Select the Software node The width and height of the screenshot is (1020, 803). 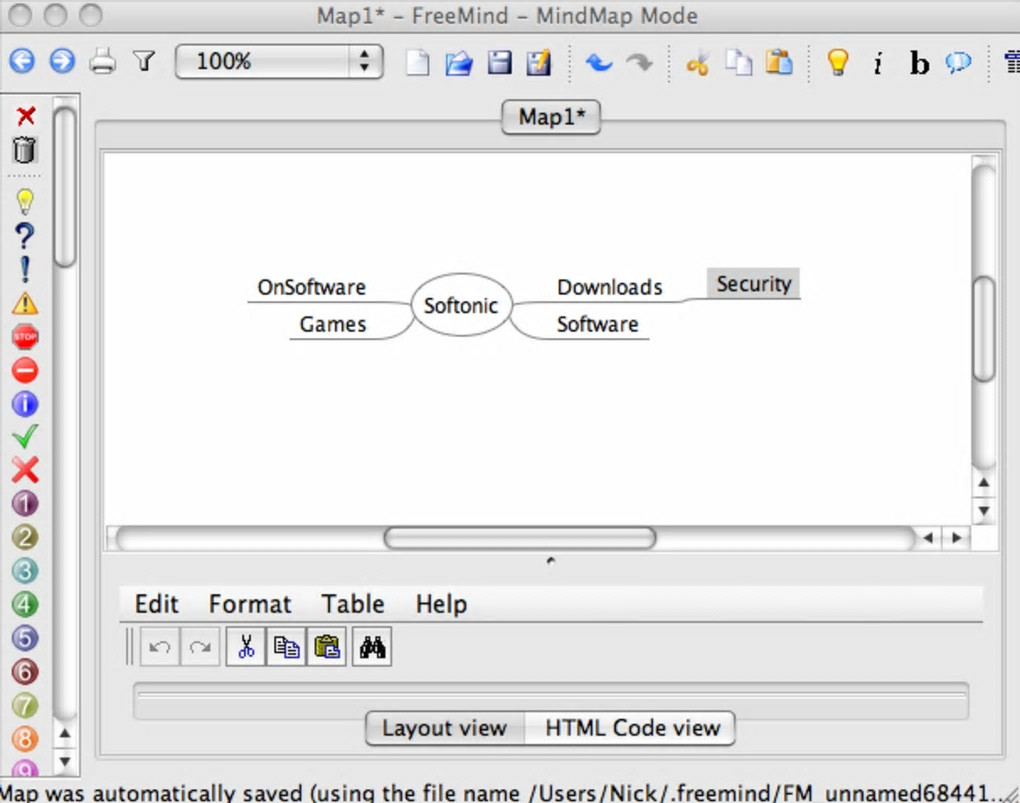[597, 324]
